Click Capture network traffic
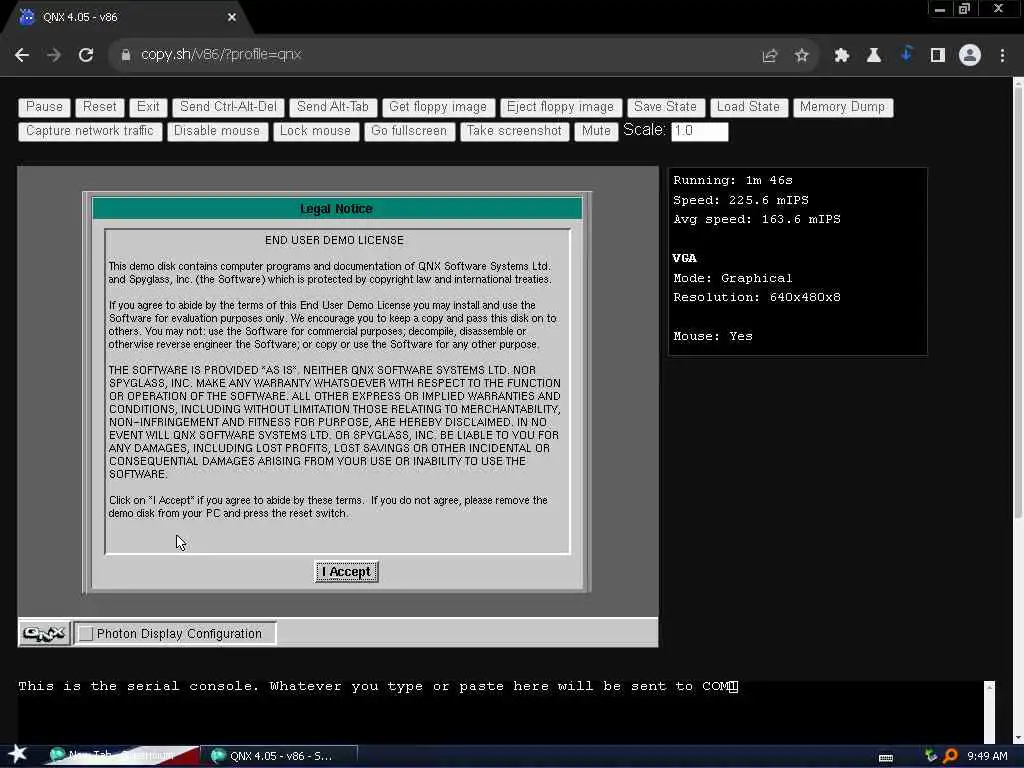The image size is (1024, 768). (90, 131)
